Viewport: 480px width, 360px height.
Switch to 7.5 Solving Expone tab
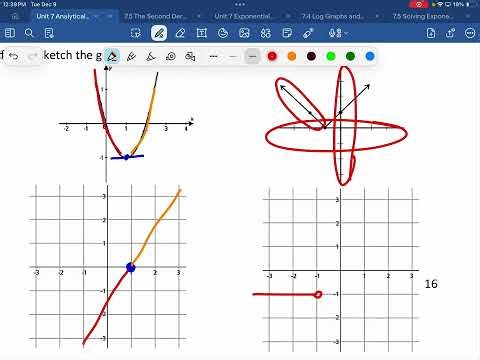tap(422, 16)
